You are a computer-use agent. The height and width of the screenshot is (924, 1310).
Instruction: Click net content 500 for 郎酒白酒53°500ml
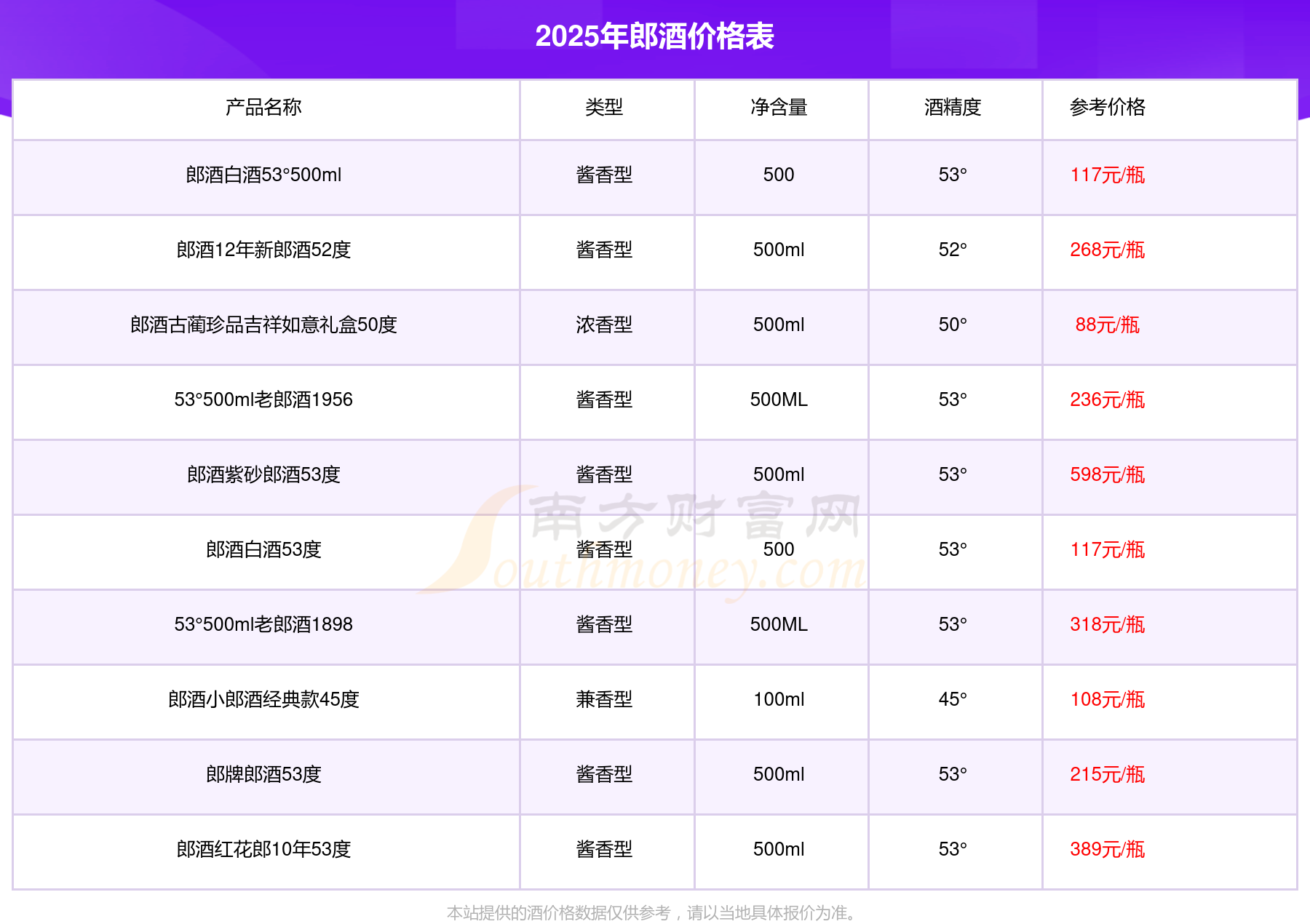click(x=779, y=175)
